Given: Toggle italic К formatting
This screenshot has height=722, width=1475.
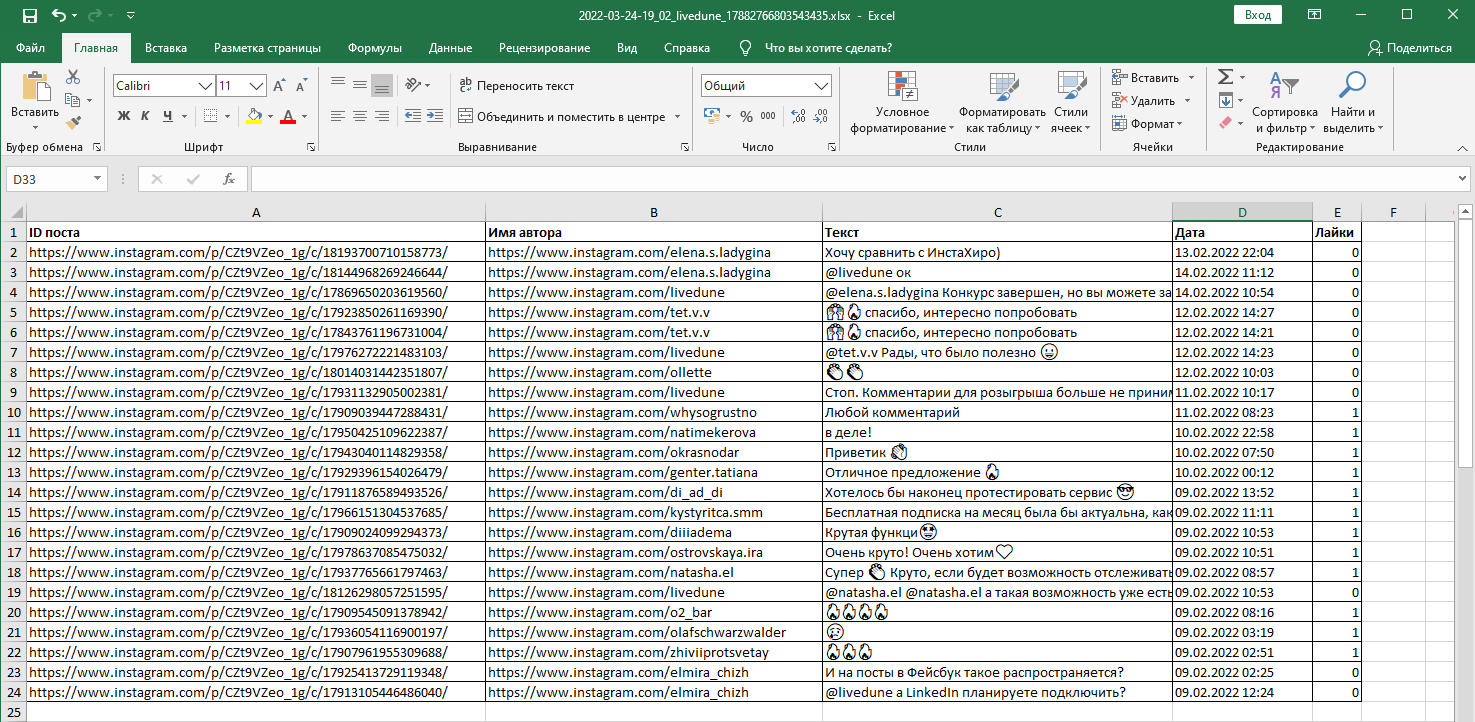Looking at the screenshot, I should click(146, 116).
